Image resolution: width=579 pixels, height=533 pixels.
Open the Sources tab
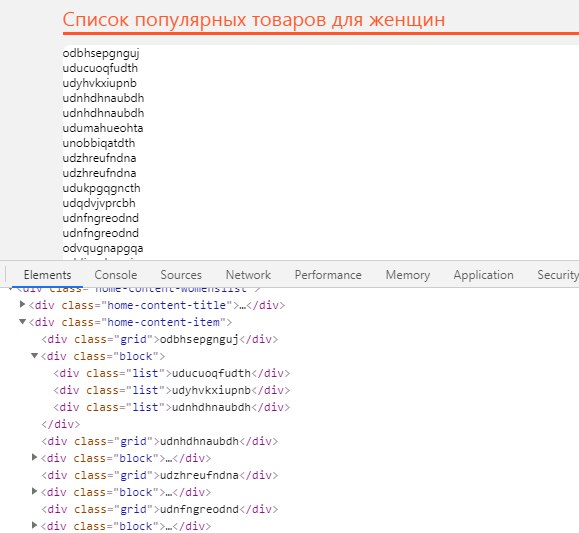pyautogui.click(x=181, y=275)
